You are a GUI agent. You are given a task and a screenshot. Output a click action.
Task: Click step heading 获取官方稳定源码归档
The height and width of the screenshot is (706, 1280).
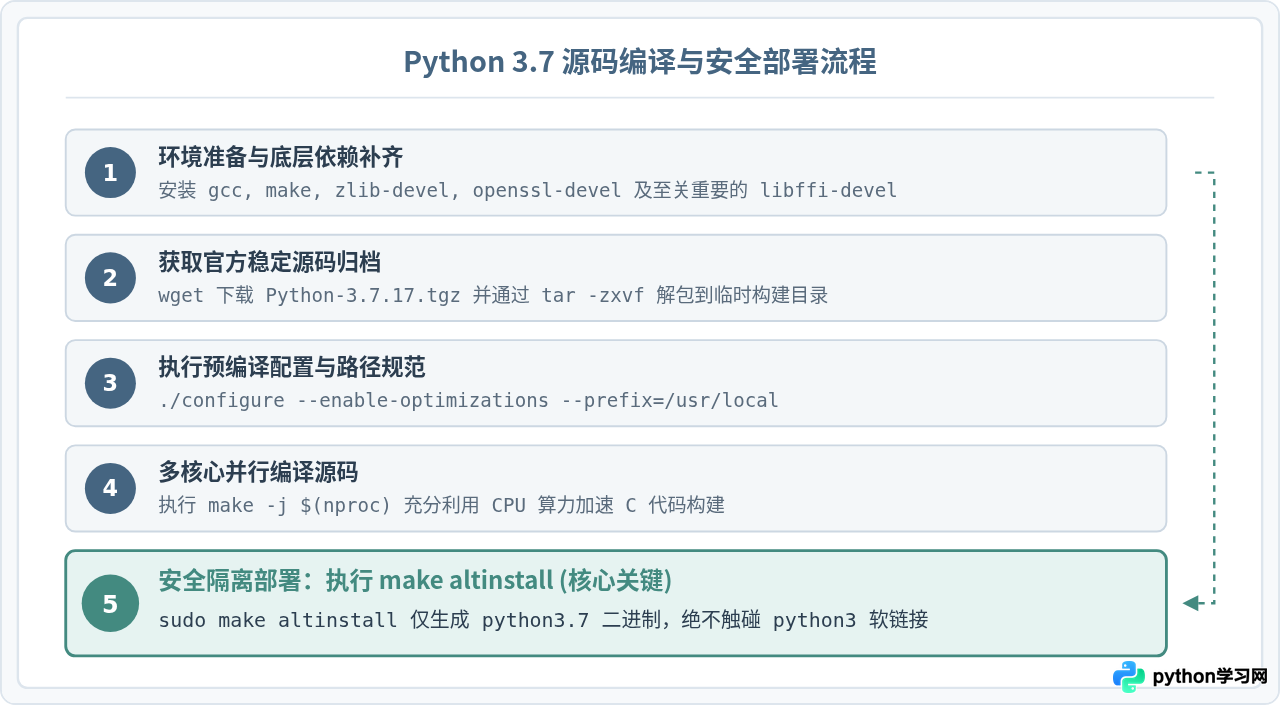[x=269, y=262]
